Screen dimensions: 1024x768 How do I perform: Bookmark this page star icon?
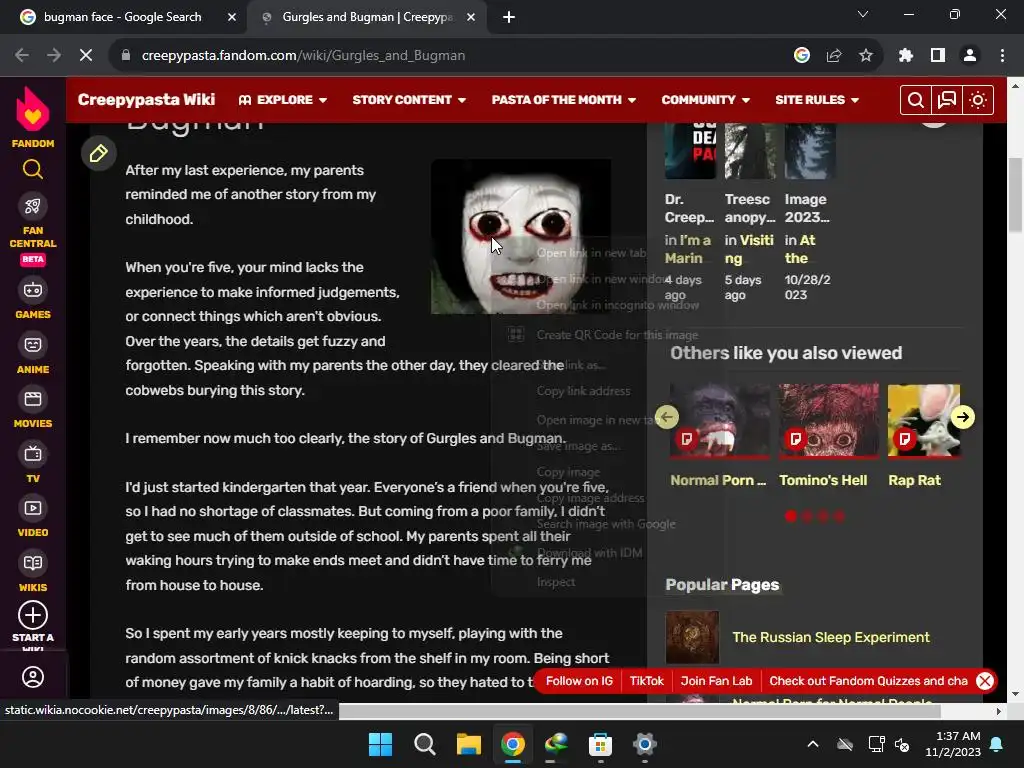click(x=866, y=56)
